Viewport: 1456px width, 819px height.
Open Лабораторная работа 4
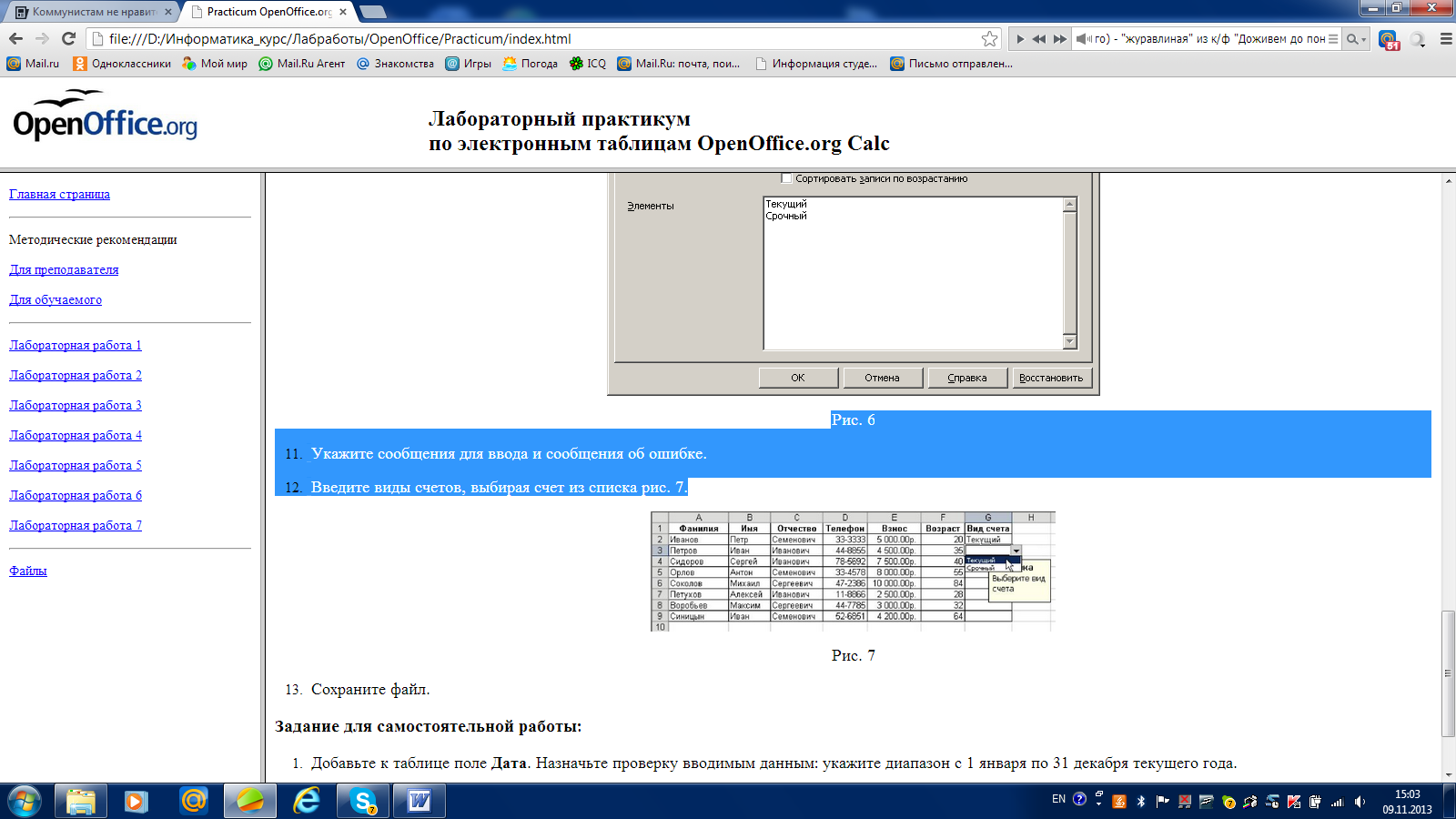click(76, 435)
